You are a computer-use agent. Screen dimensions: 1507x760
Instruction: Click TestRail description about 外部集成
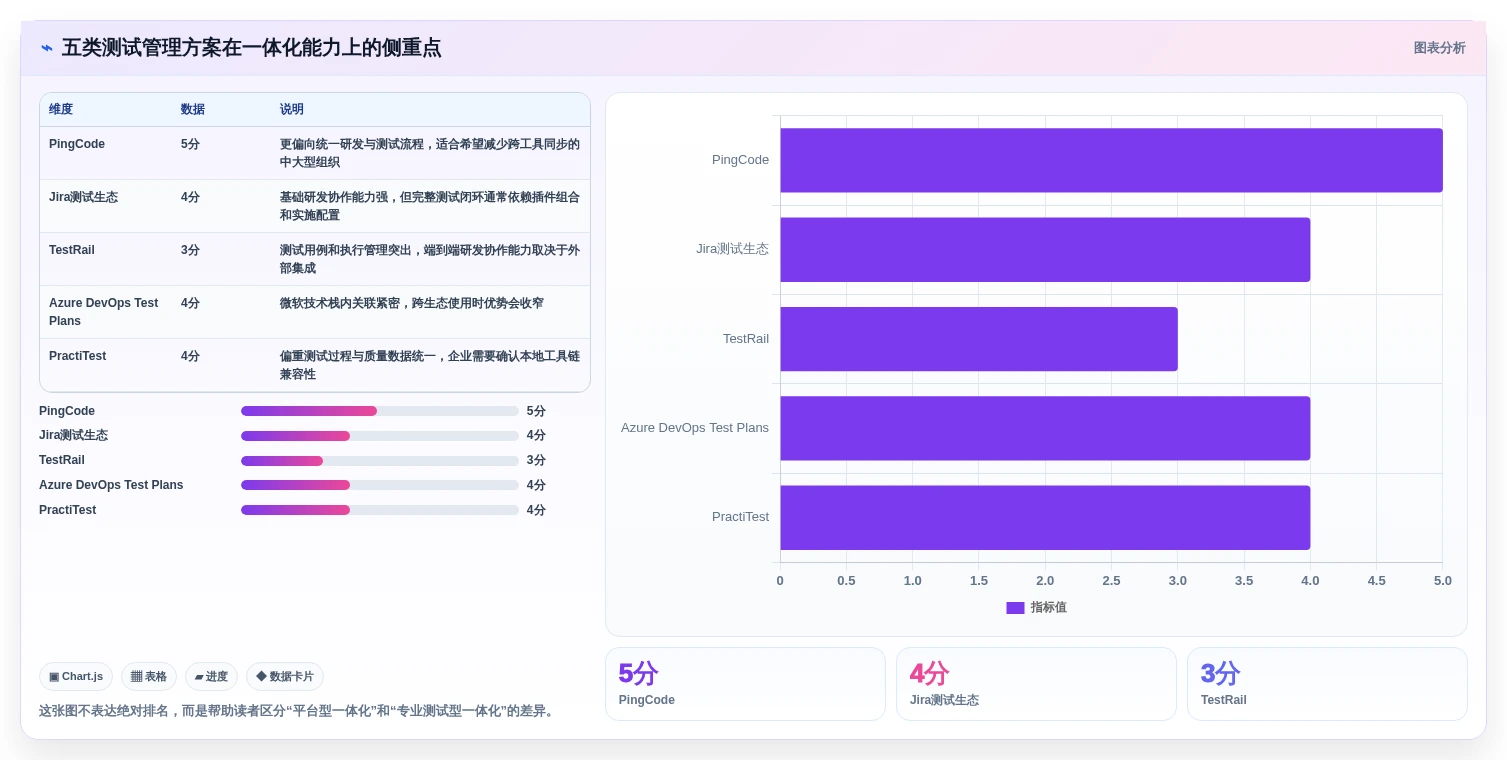430,259
